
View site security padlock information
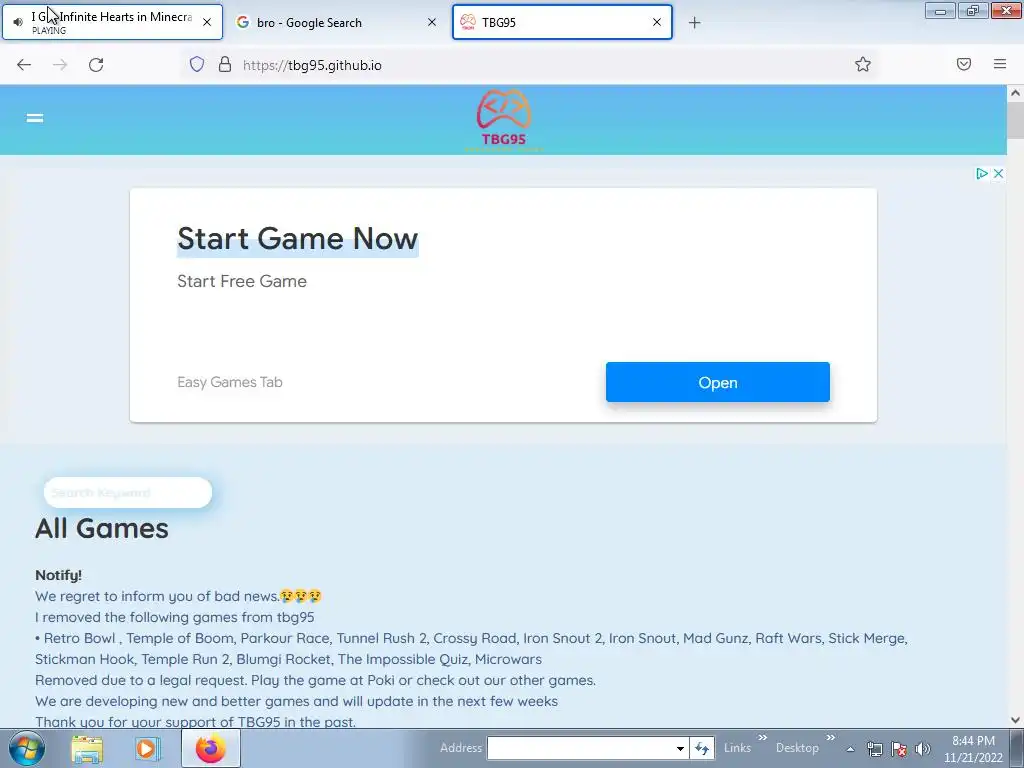pyautogui.click(x=225, y=65)
